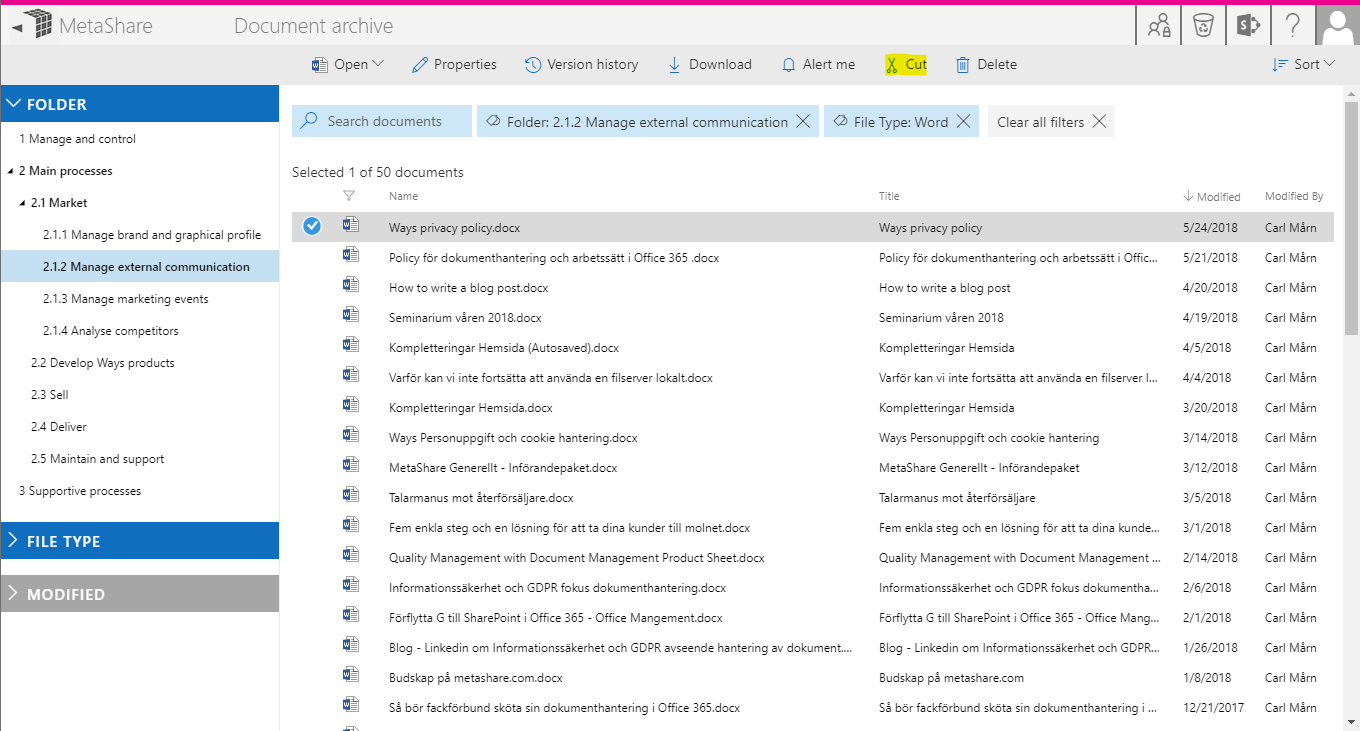The image size is (1360, 731).
Task: Click the MetaShare cube logo
Action: (37, 24)
